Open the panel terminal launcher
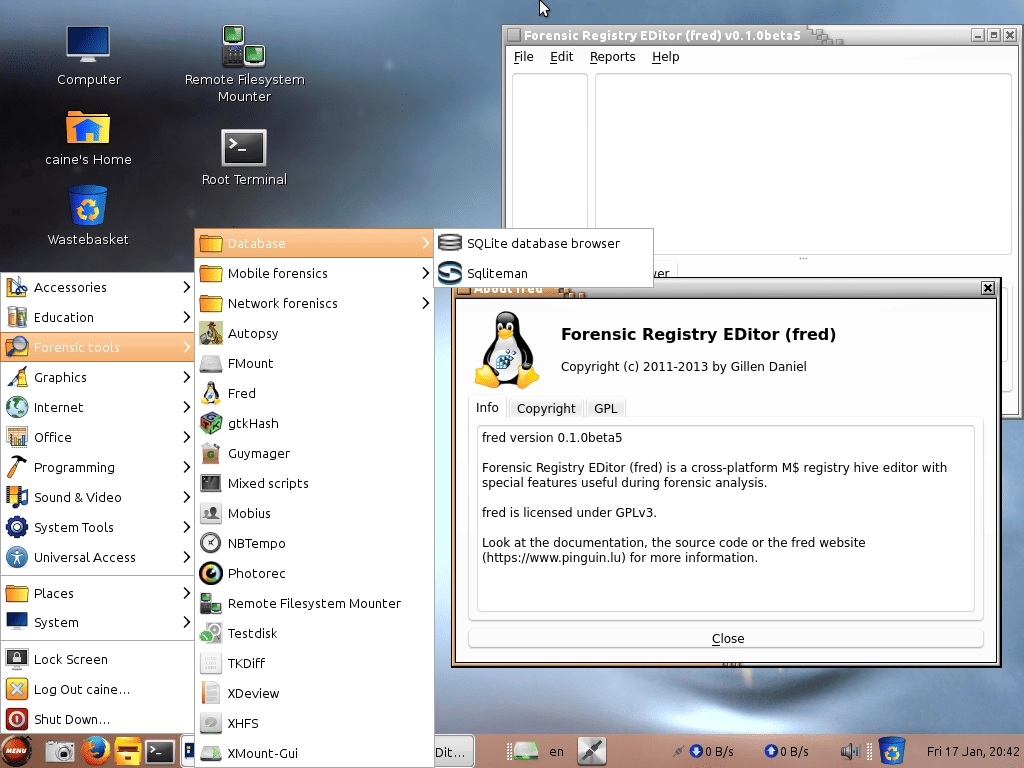The width and height of the screenshot is (1024, 768). pos(160,752)
